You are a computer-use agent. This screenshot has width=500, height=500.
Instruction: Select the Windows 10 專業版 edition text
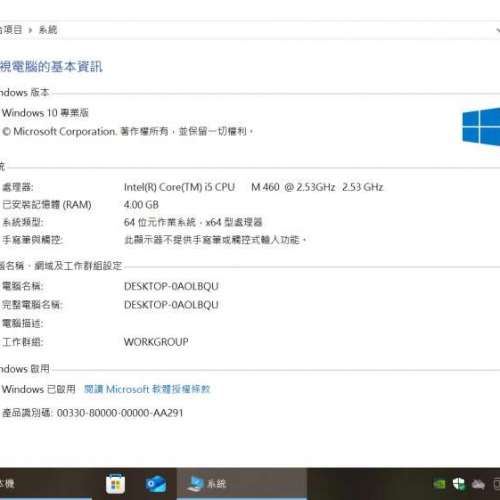45,113
